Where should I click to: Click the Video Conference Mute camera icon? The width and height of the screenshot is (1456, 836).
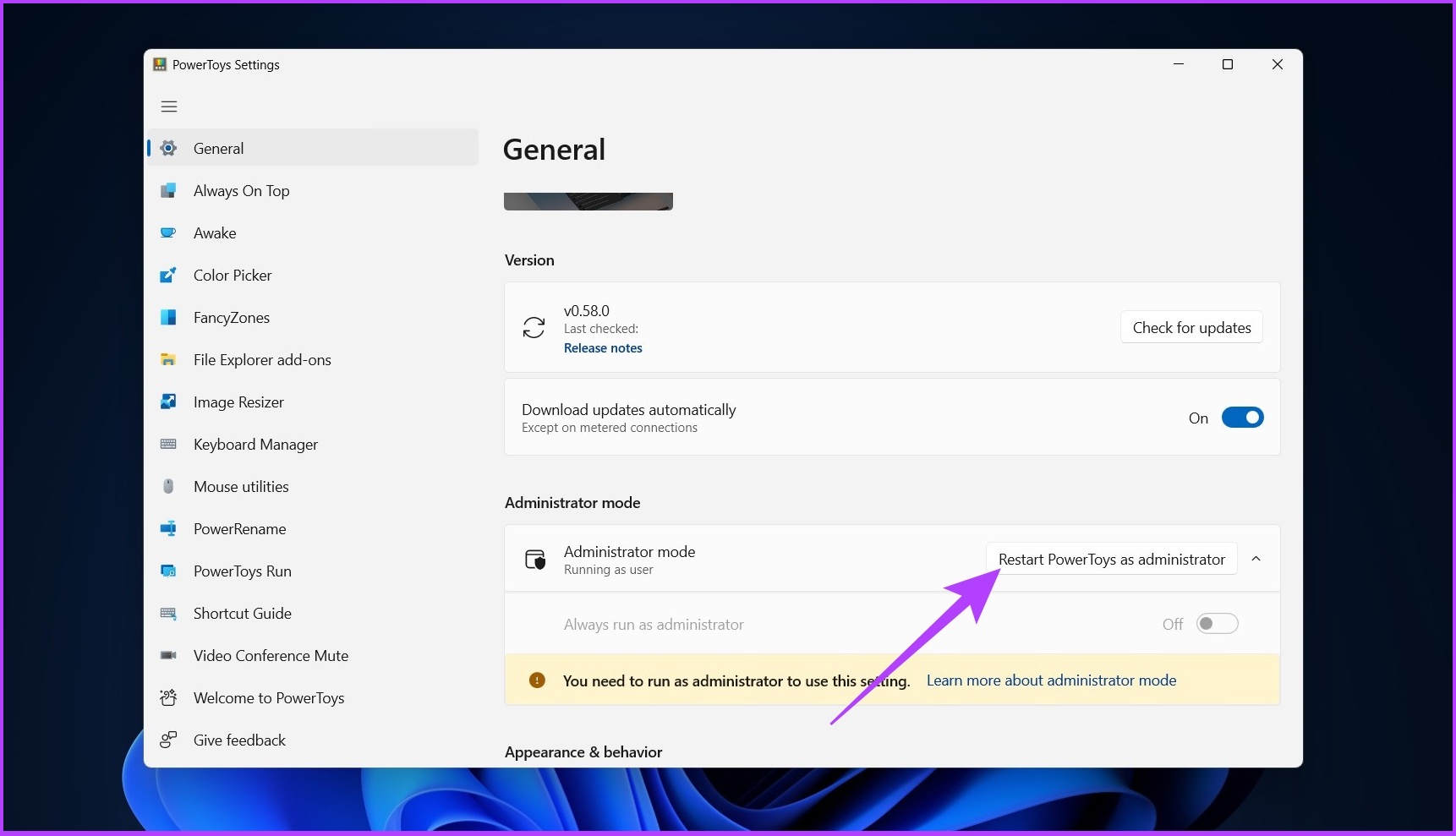tap(168, 655)
